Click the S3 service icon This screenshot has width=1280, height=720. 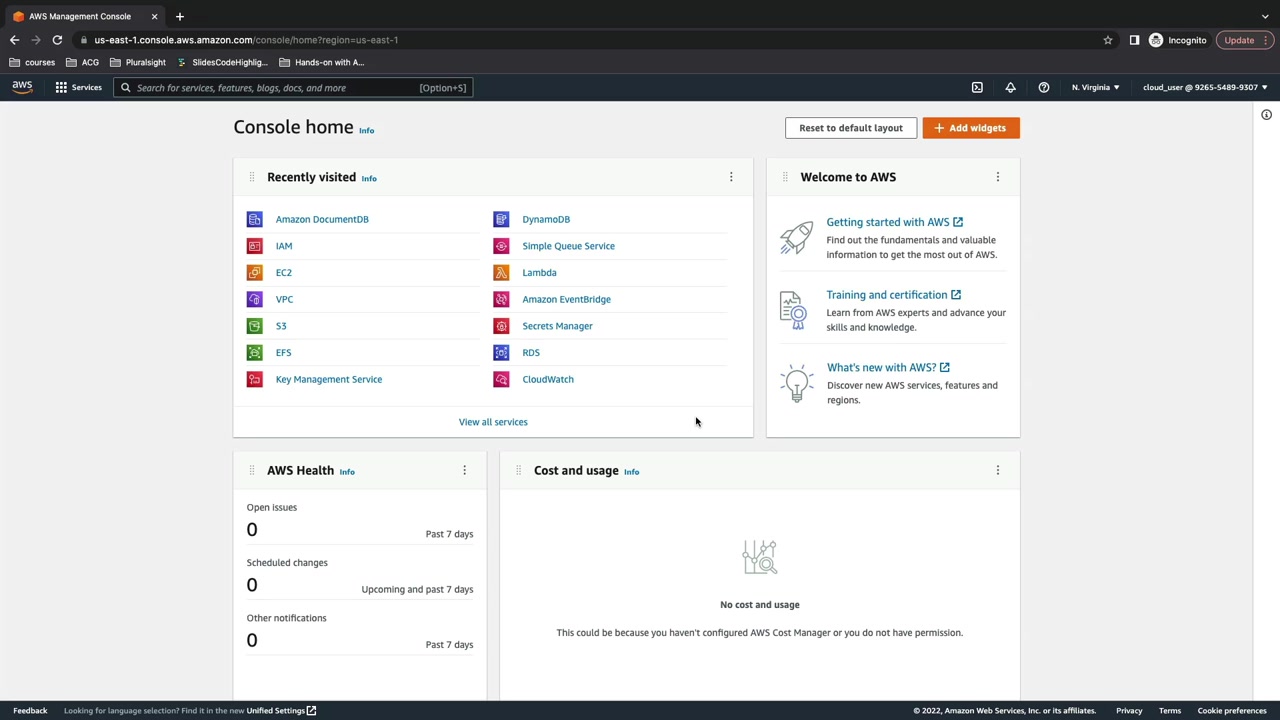tap(255, 326)
